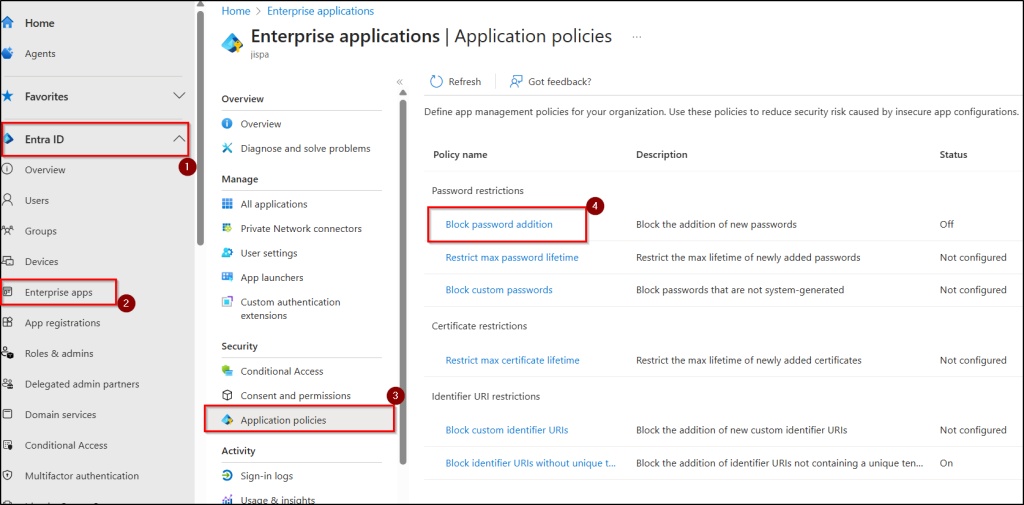Select Enterprise apps in left navigation
Screen dimensions: 1024x505
tap(58, 292)
